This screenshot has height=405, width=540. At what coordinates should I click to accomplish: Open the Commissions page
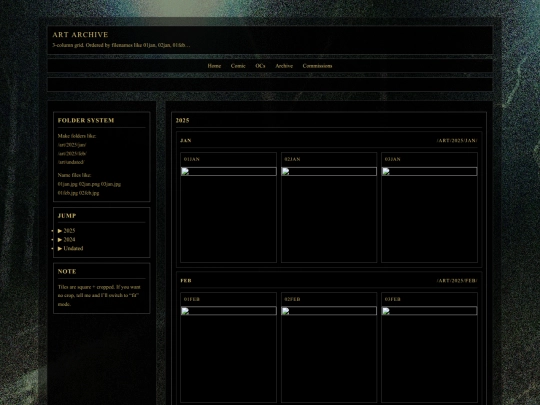[317, 66]
